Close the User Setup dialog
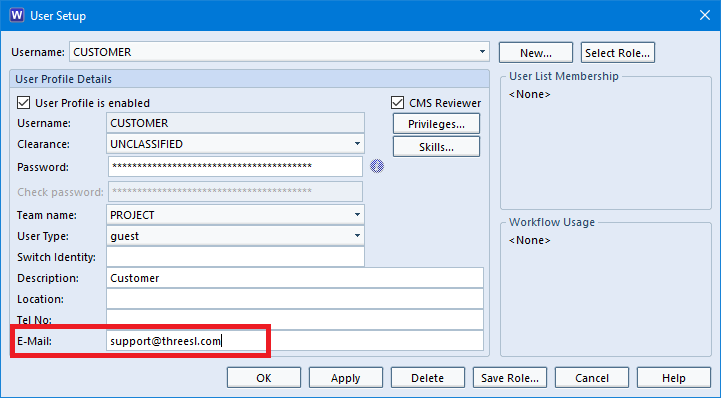 click(704, 15)
